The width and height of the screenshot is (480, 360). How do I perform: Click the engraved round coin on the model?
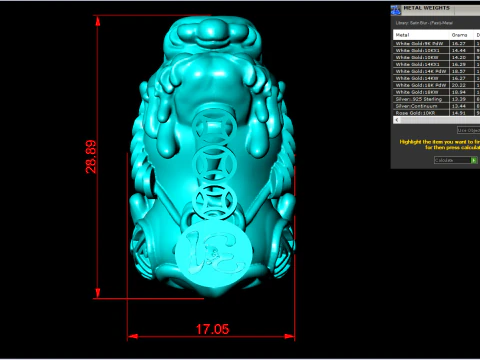click(214, 254)
